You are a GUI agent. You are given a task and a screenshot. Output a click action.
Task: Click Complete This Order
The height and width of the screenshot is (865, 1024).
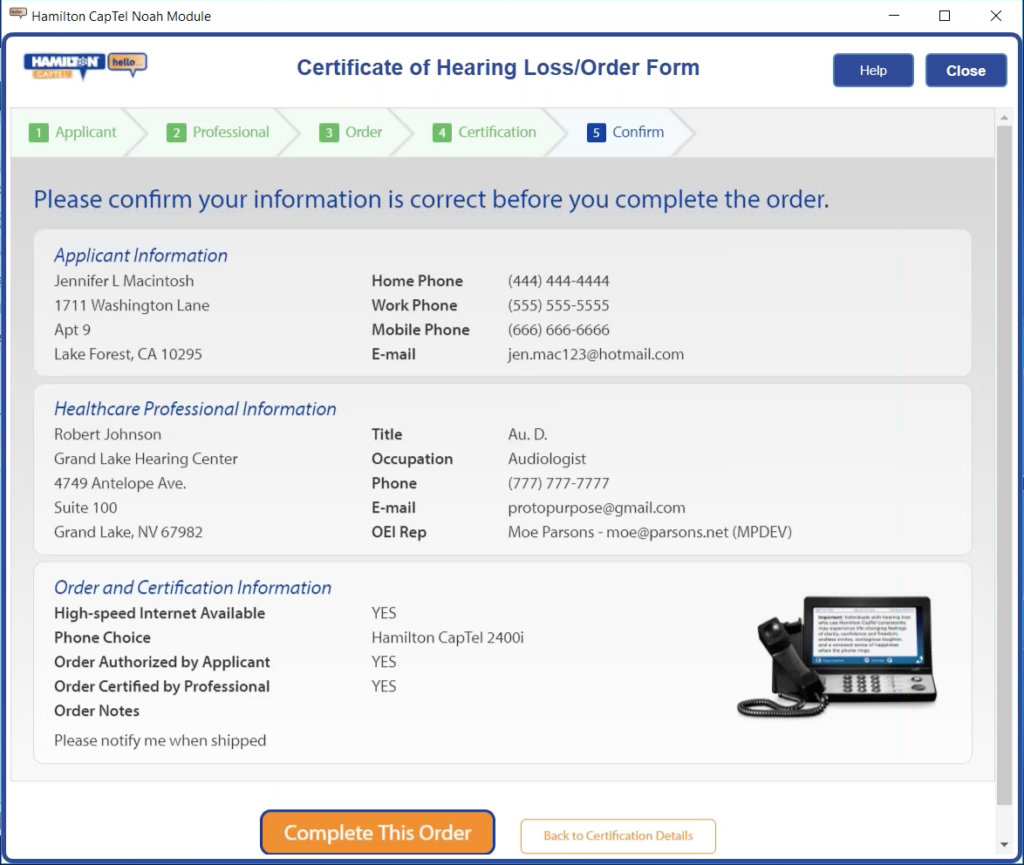[377, 832]
